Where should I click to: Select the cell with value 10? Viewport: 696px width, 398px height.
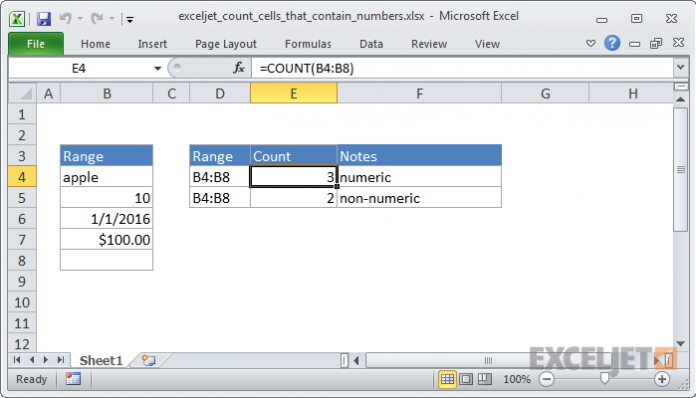click(107, 198)
